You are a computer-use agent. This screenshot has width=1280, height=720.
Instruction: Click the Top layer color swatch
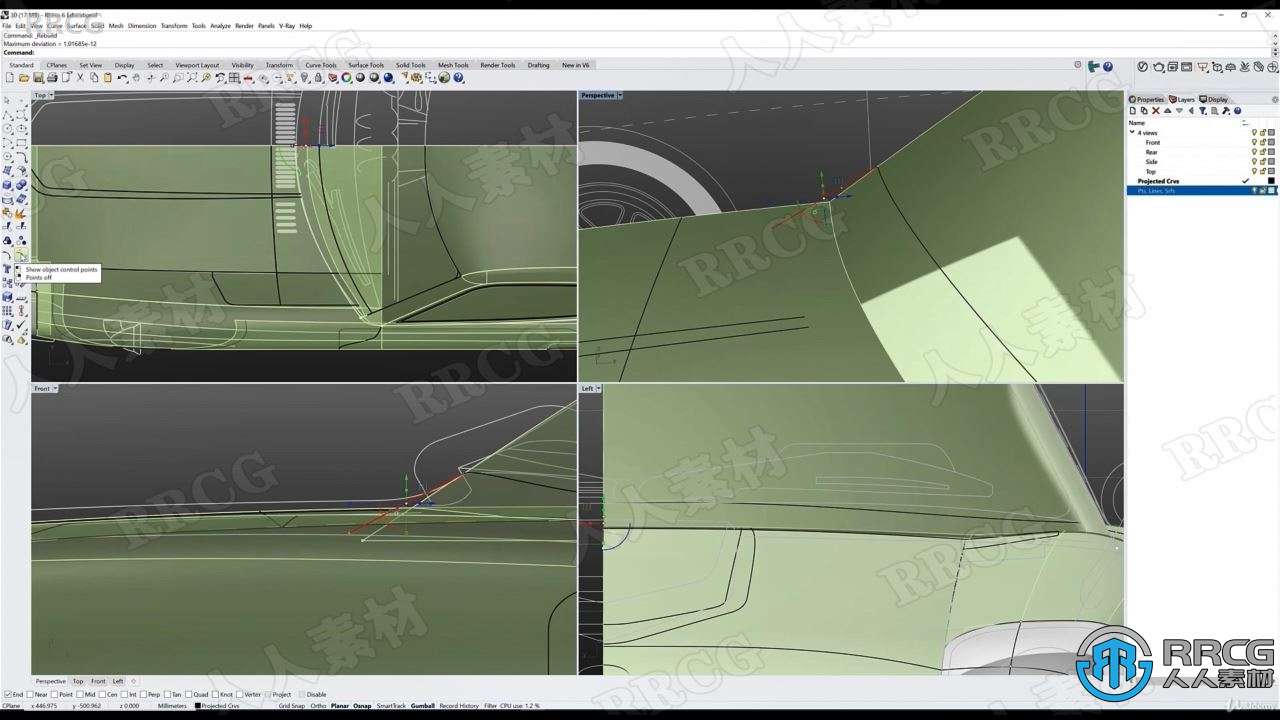click(1272, 171)
